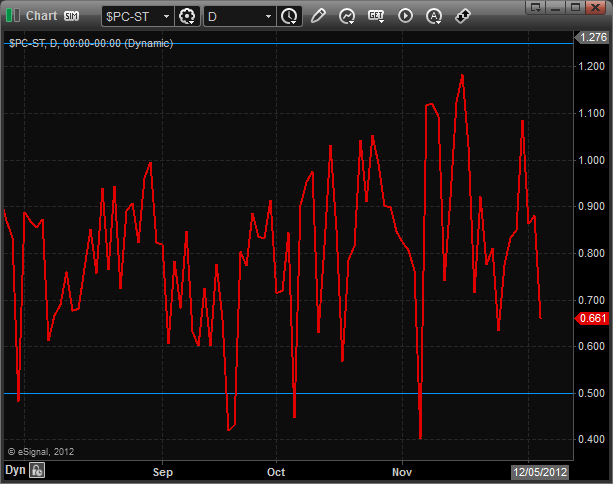Select the pencil drawing tool

(318, 16)
